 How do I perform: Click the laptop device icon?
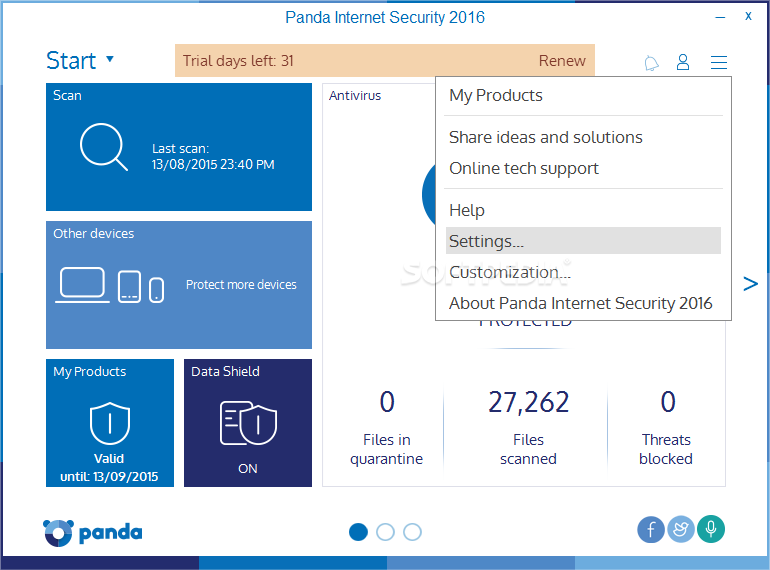point(82,285)
